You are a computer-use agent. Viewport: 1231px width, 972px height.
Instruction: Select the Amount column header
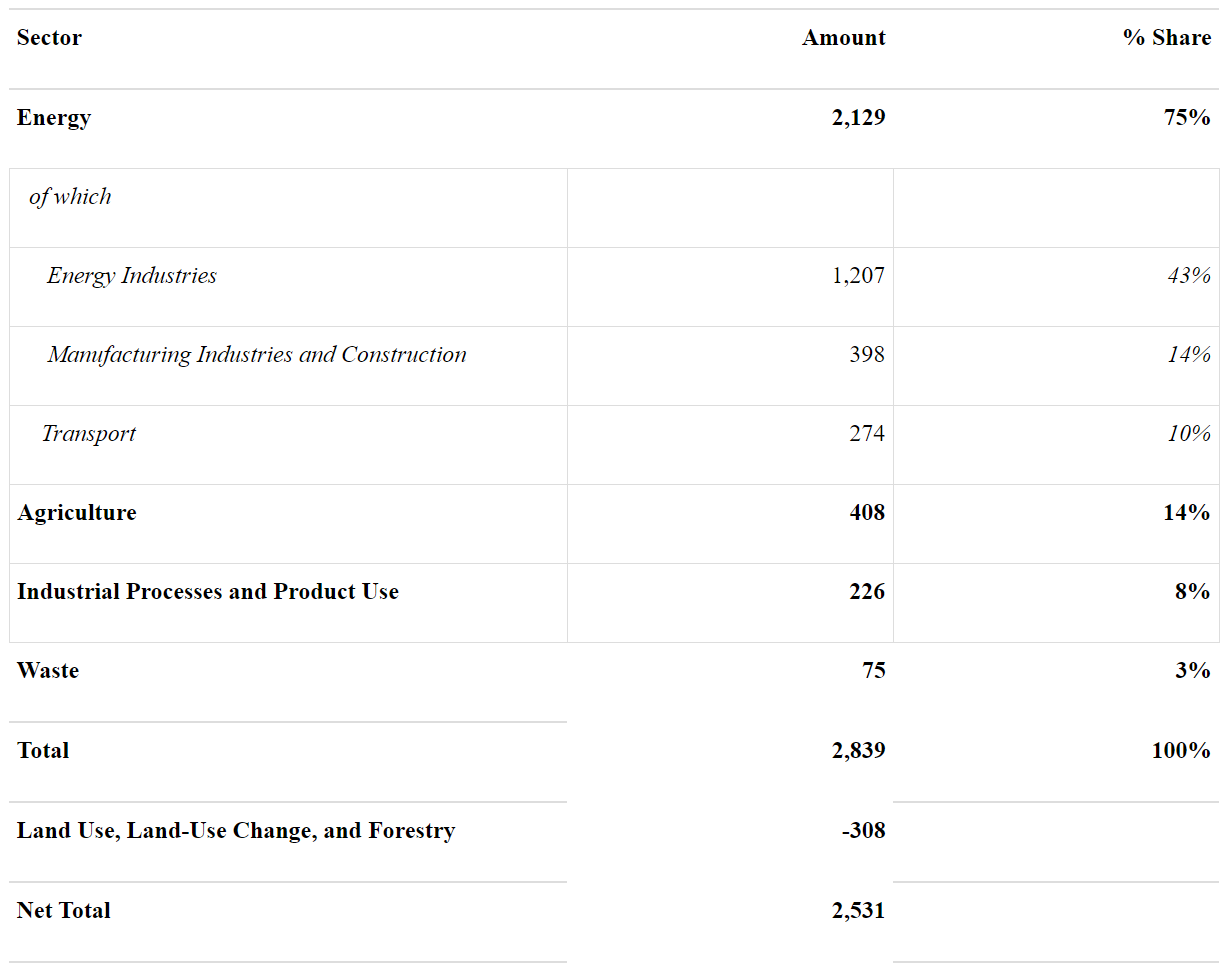point(843,38)
